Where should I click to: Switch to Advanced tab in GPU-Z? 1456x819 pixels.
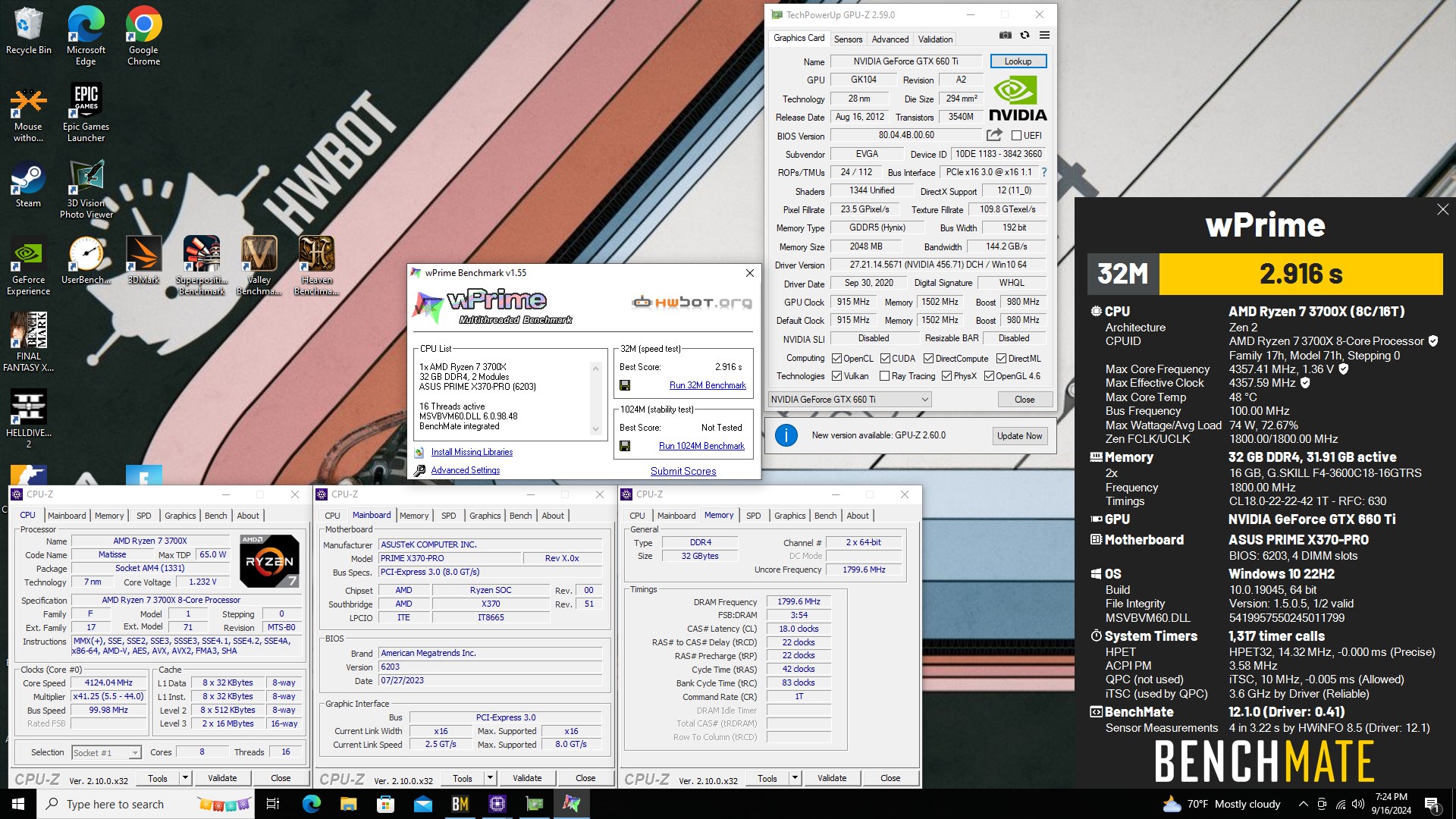[890, 39]
